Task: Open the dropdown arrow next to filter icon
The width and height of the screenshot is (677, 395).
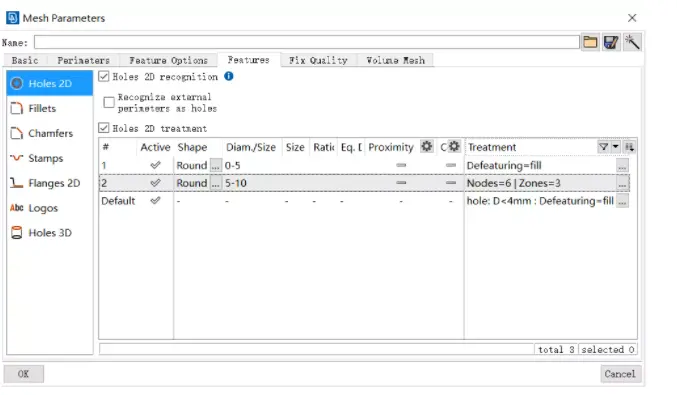Action: (x=616, y=147)
